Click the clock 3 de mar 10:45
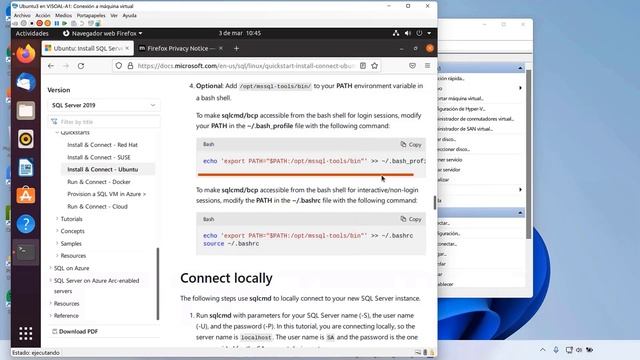Viewport: 640px width, 360px height. click(240, 33)
